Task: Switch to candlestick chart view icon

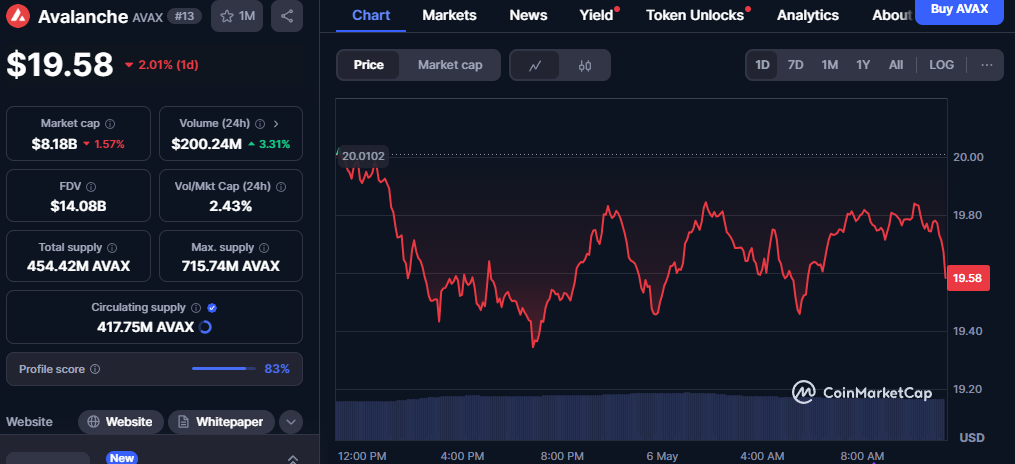Action: 585,65
